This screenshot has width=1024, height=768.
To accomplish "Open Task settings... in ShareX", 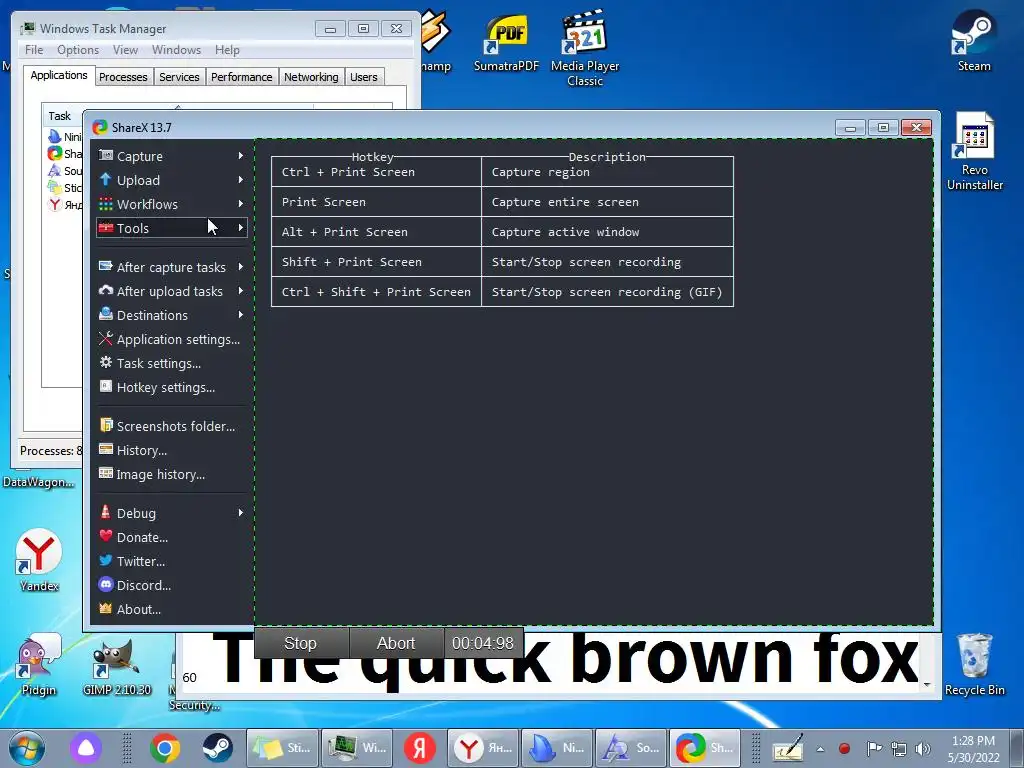I will (171, 364).
